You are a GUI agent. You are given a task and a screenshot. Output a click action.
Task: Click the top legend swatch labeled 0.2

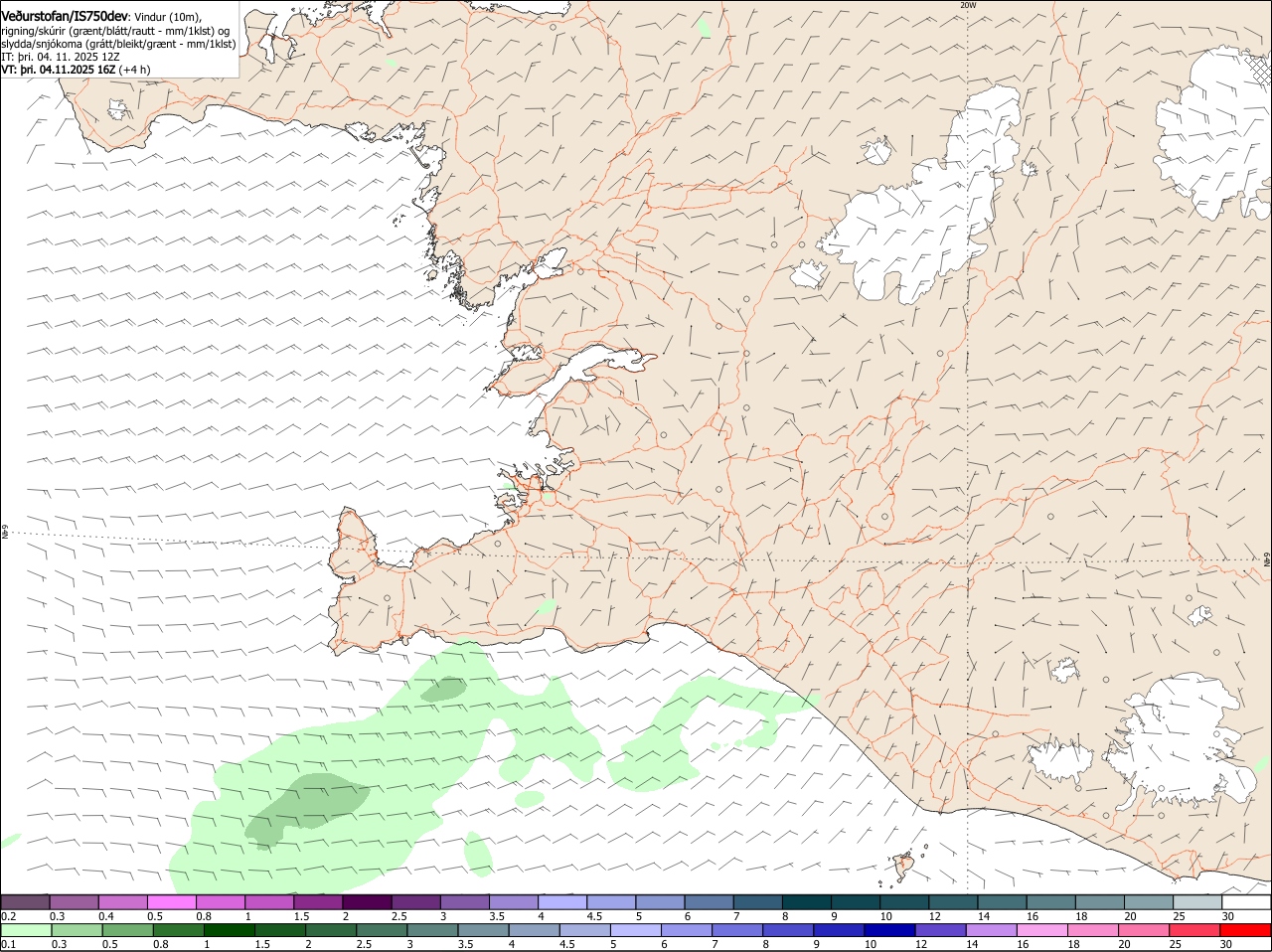coord(26,901)
